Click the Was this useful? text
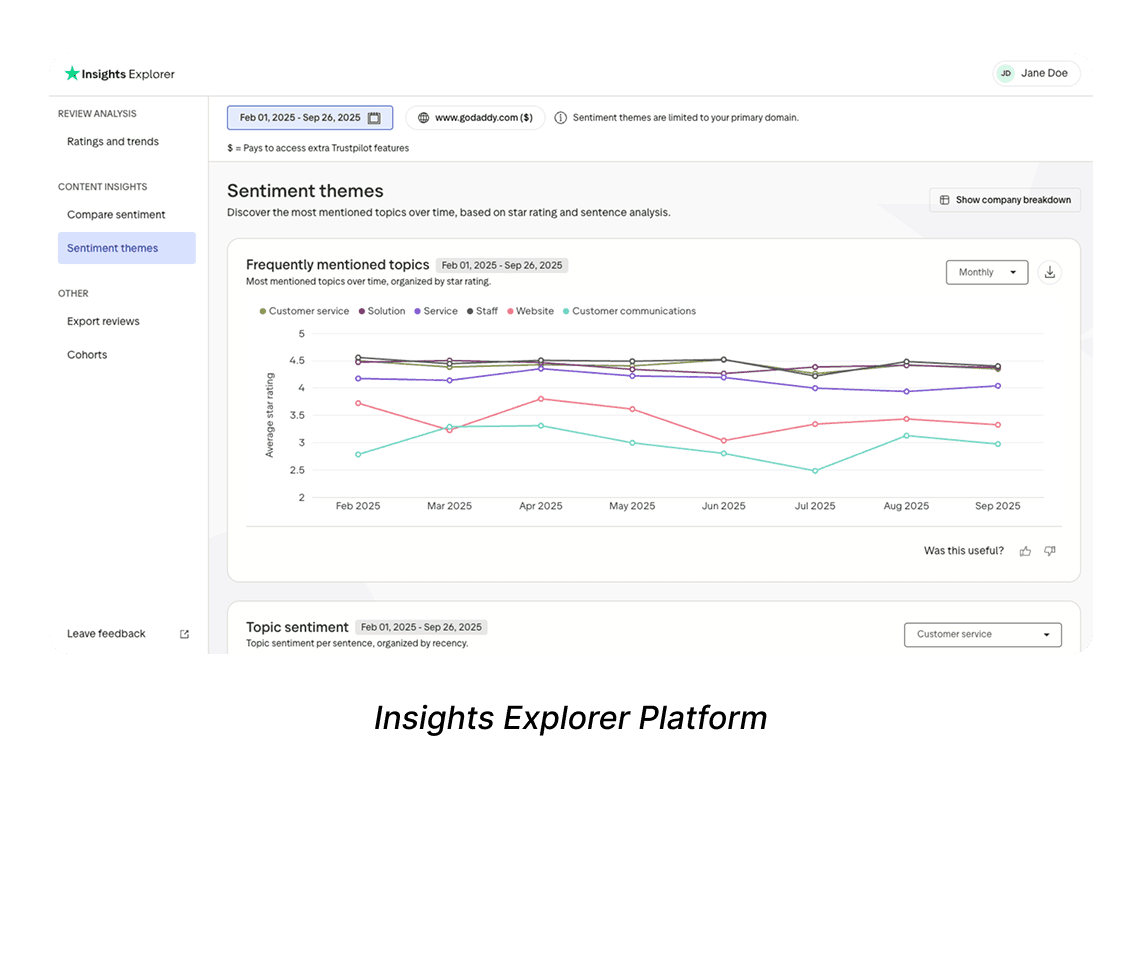 coord(964,551)
